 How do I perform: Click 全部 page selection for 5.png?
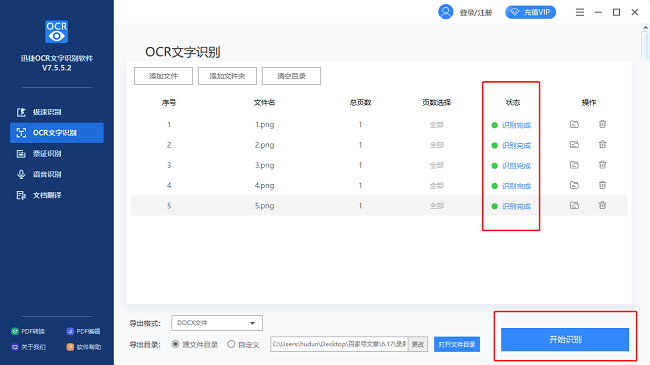[437, 206]
